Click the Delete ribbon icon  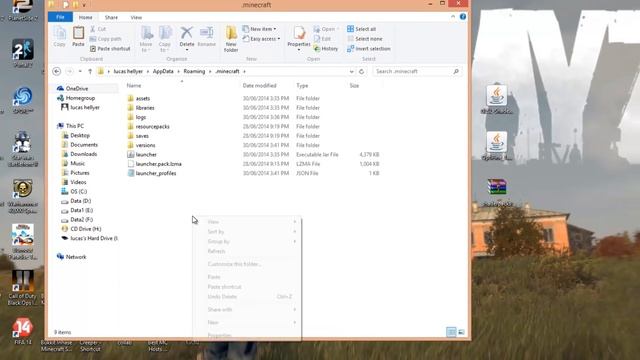point(187,38)
